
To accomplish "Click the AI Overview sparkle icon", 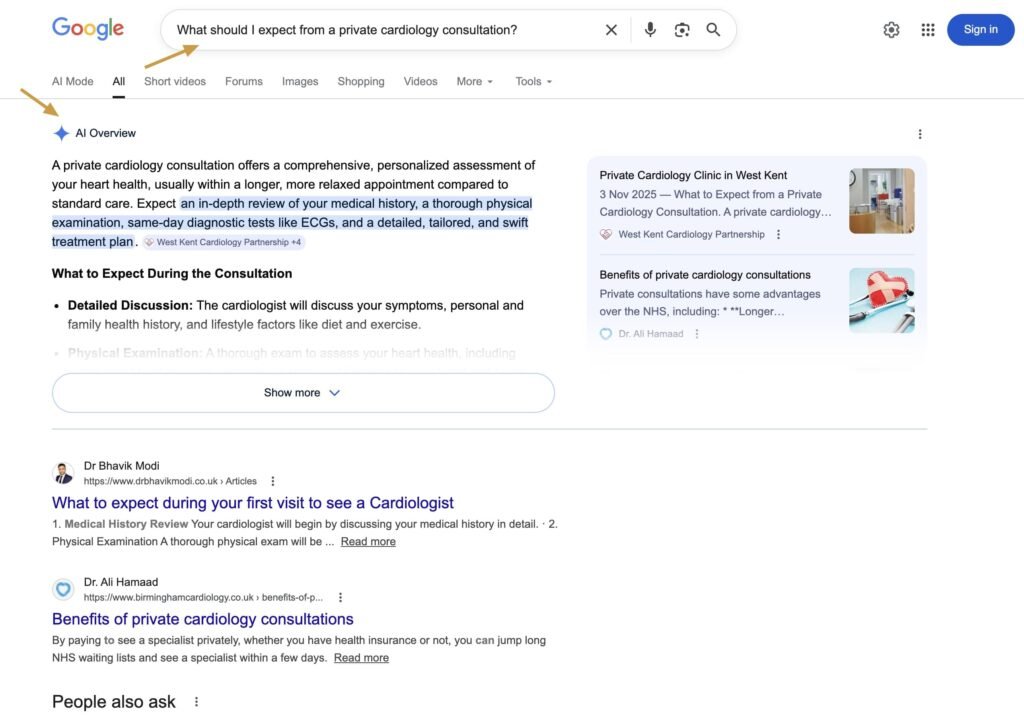I will coord(60,132).
